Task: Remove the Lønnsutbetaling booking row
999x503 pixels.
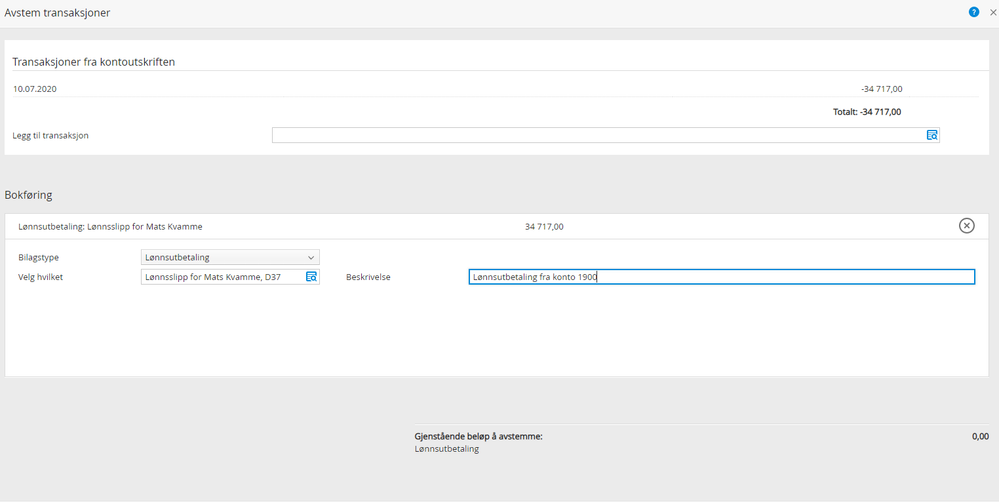Action: [967, 226]
